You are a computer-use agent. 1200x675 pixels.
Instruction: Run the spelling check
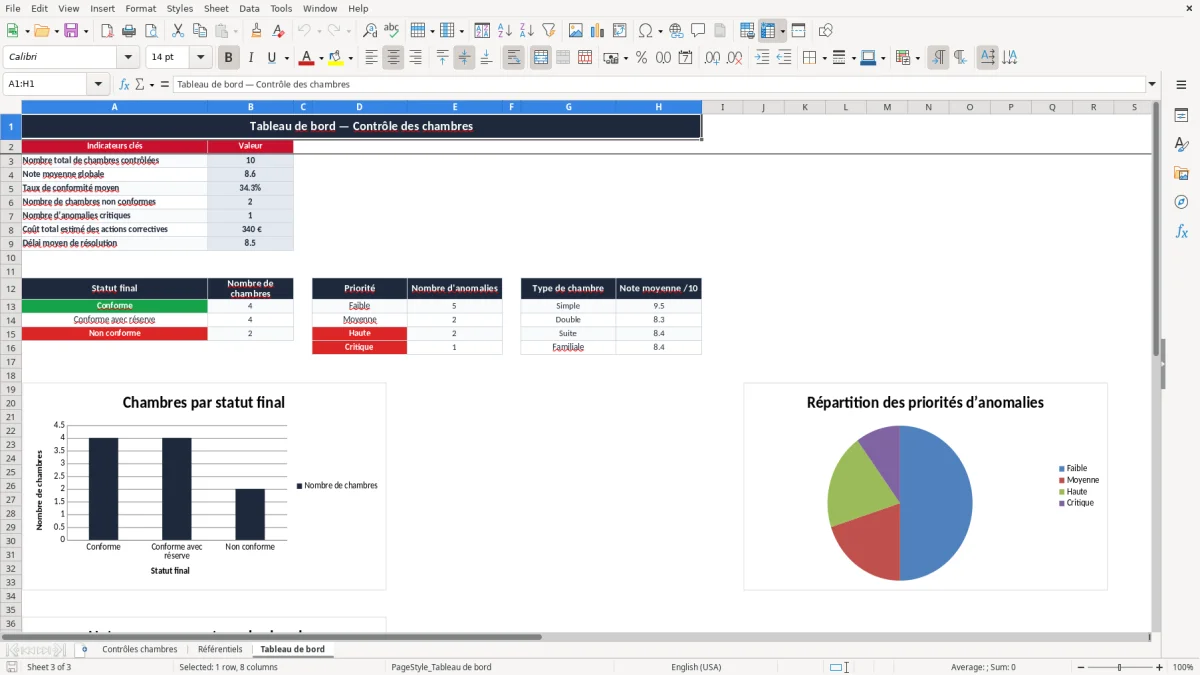tap(392, 31)
